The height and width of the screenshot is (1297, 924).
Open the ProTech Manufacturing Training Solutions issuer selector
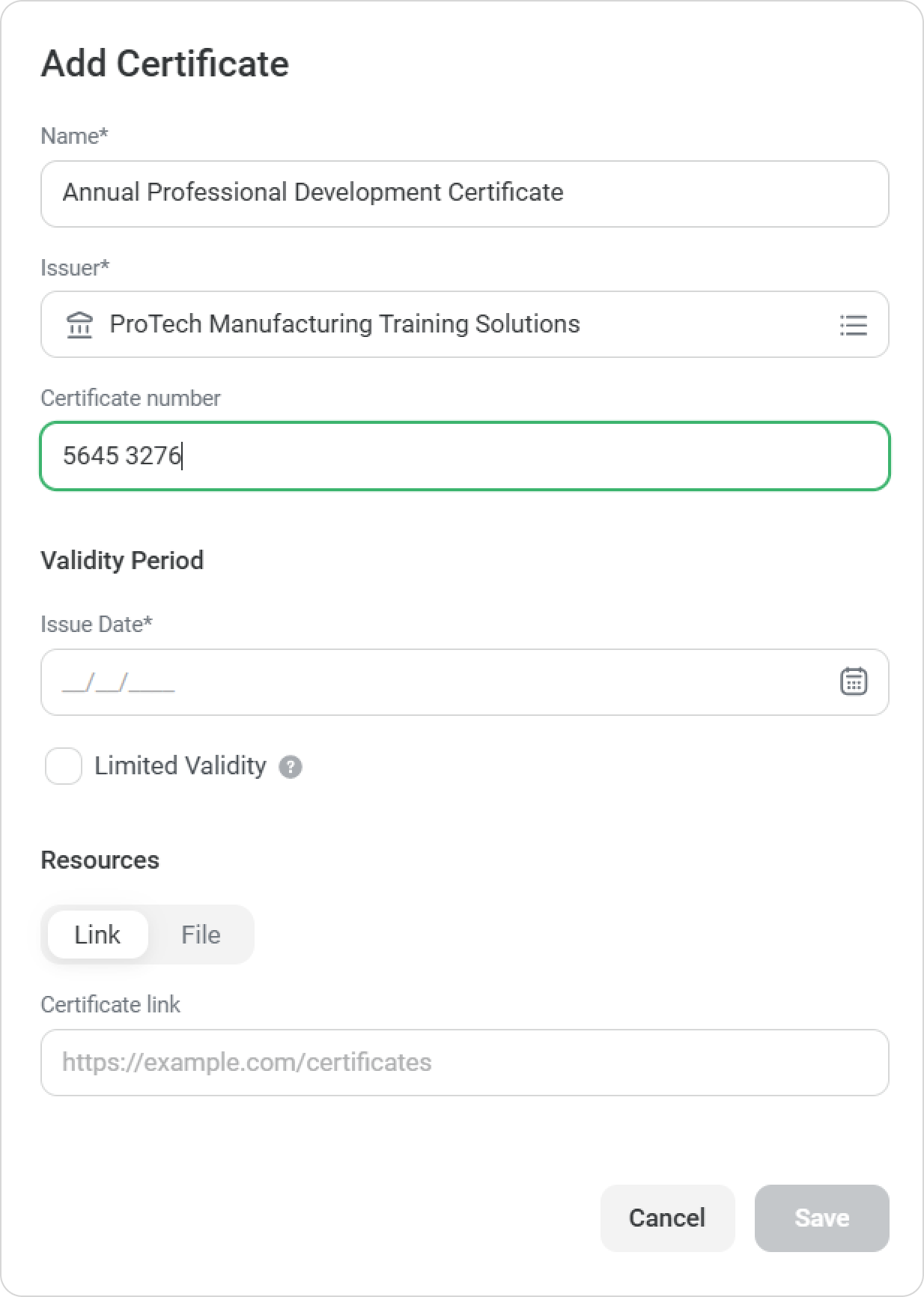pos(449,324)
